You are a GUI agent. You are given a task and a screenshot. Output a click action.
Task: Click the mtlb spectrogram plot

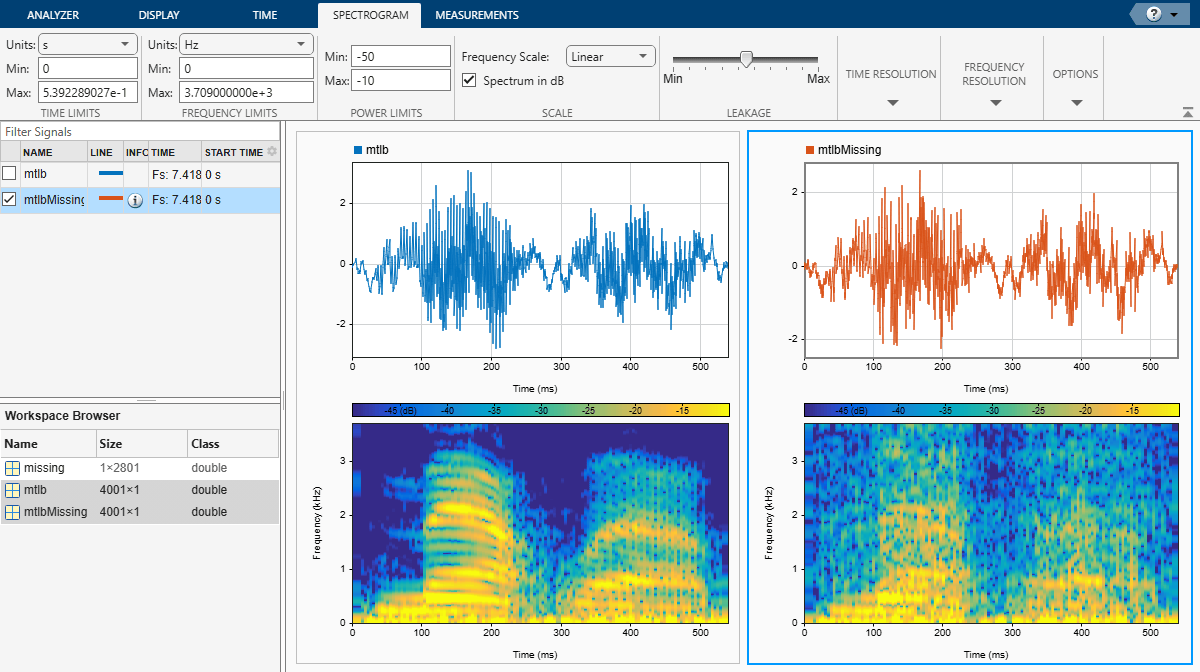click(x=540, y=522)
